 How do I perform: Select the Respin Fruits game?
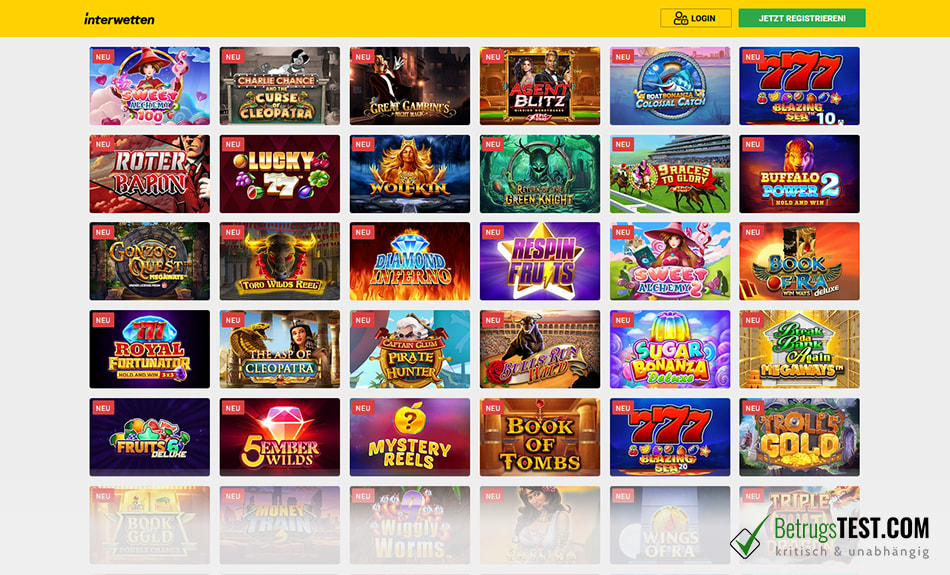[x=540, y=261]
